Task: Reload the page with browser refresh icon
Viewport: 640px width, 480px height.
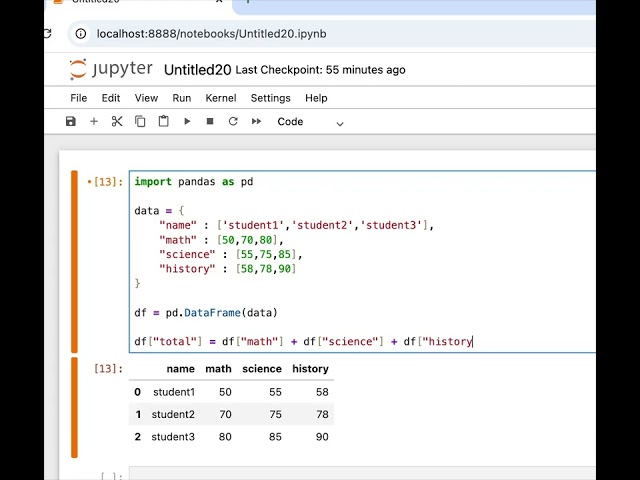Action: (x=48, y=34)
